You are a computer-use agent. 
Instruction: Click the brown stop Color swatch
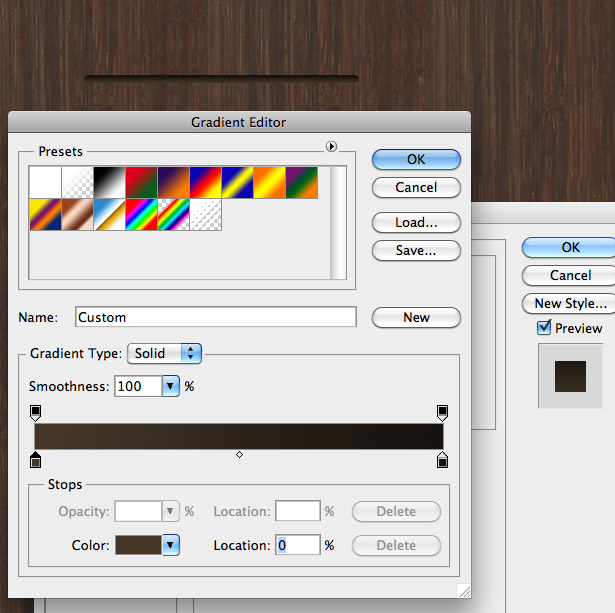[x=138, y=545]
